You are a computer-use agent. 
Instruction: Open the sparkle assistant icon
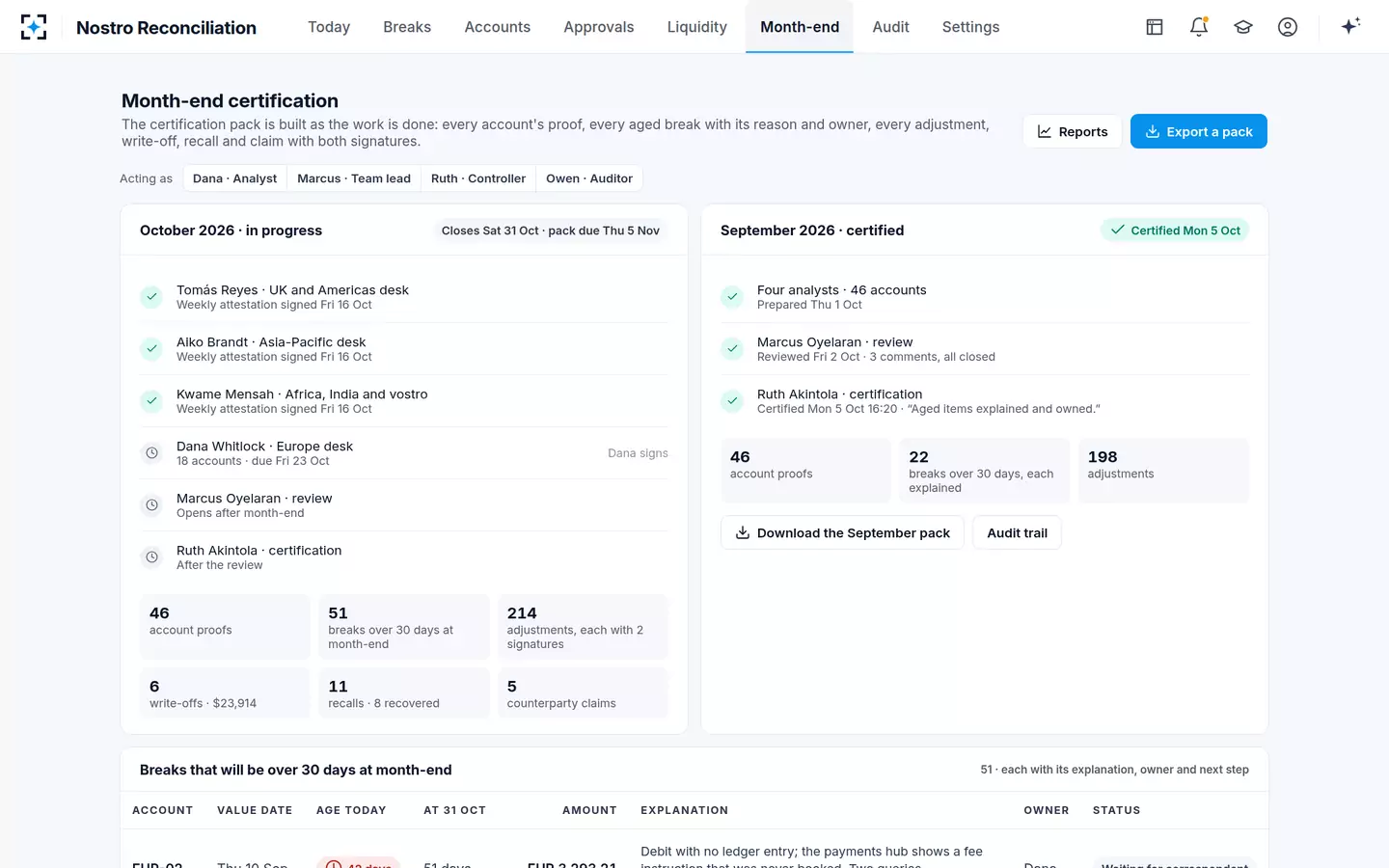click(1350, 27)
